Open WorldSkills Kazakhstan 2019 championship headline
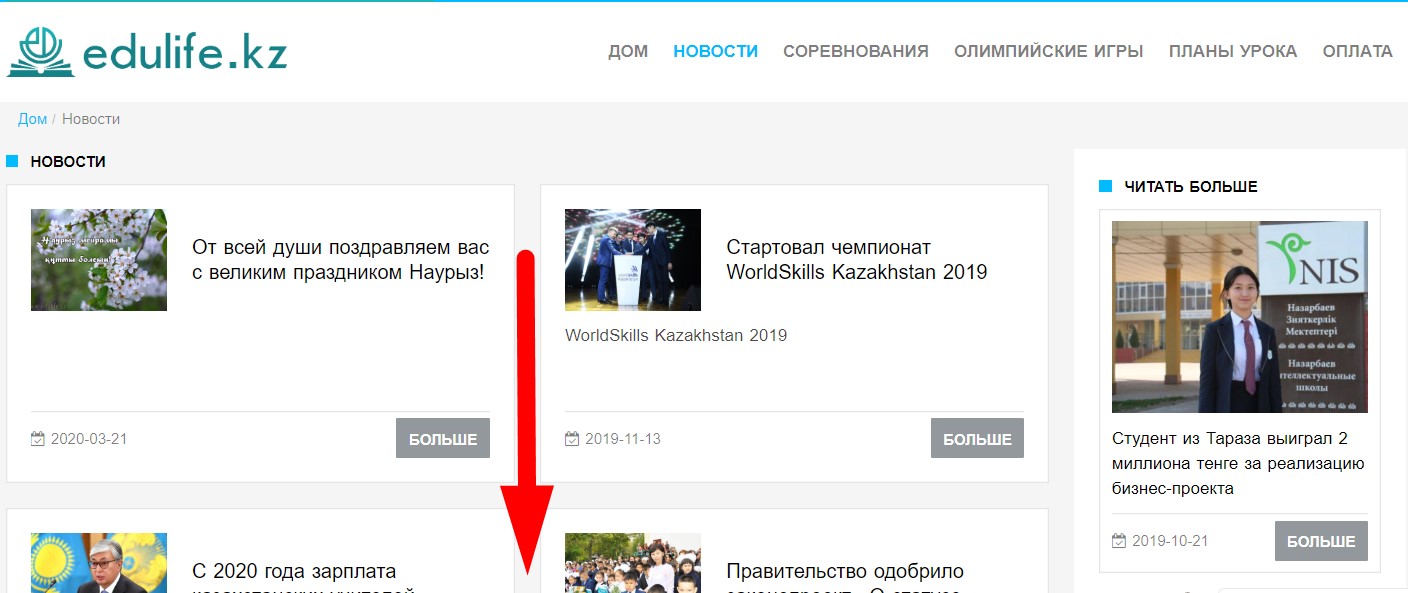This screenshot has width=1408, height=593. (856, 259)
